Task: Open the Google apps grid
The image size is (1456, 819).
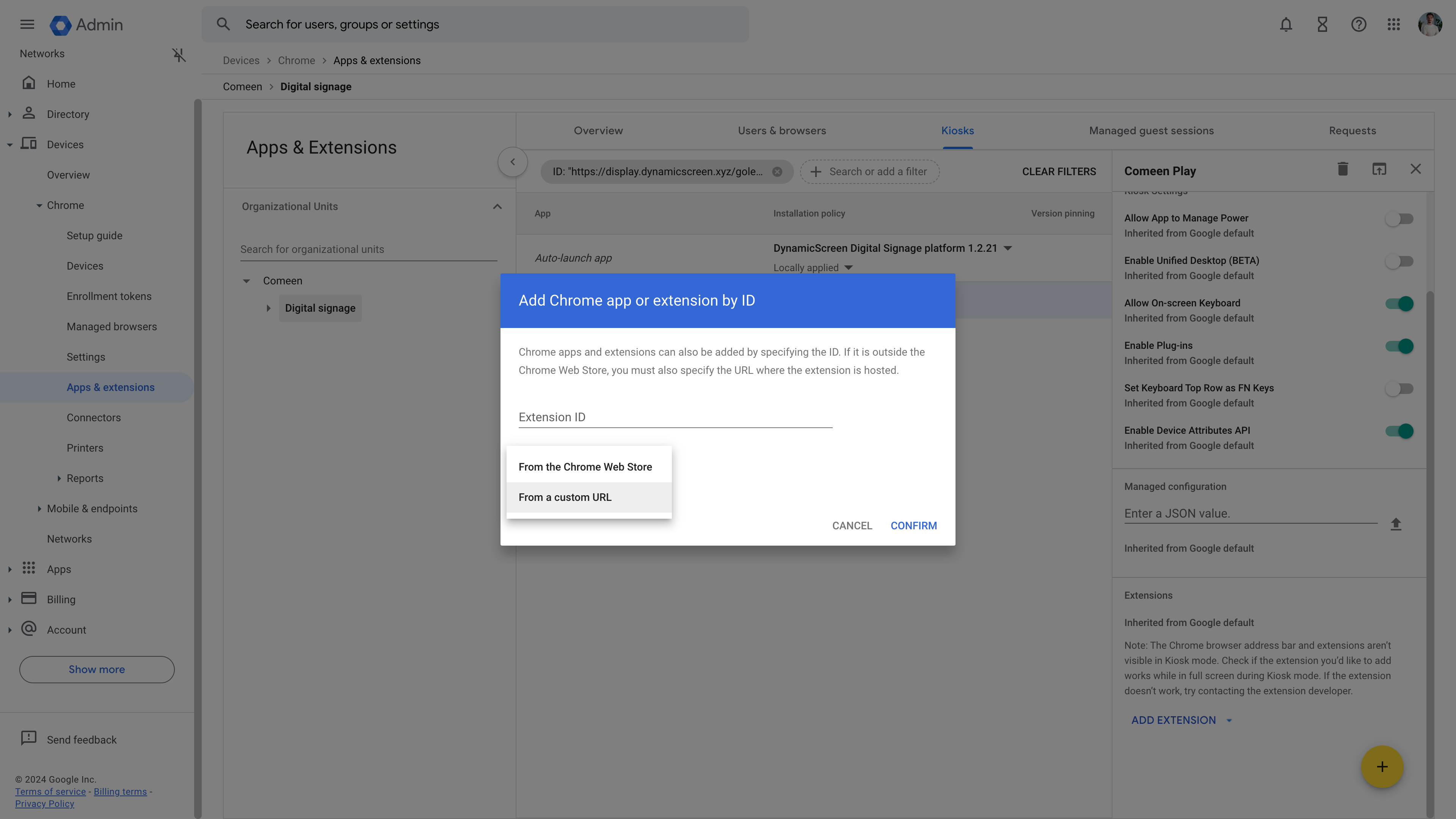Action: point(1393,24)
